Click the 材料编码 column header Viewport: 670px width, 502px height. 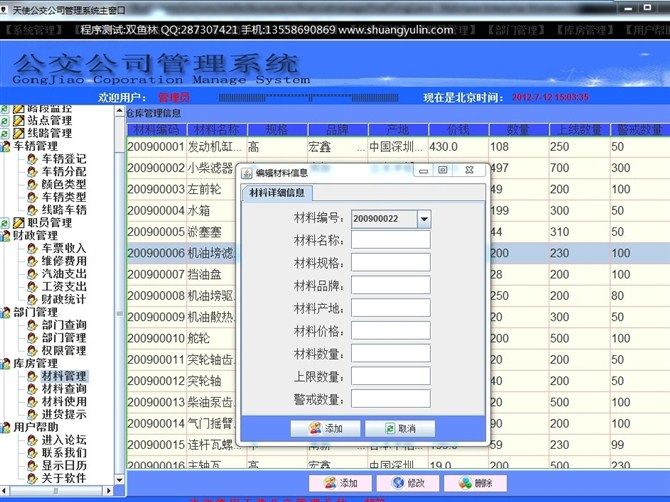(156, 129)
